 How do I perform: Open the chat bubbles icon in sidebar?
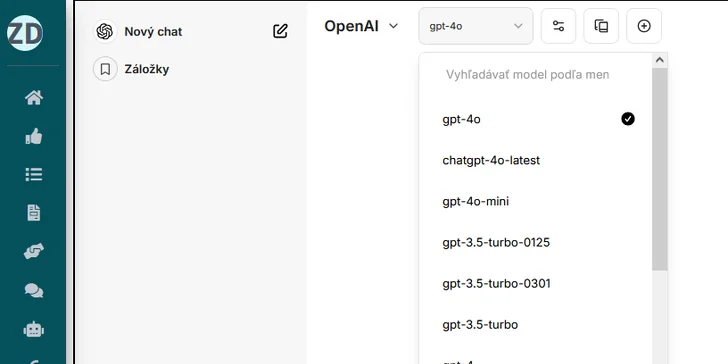point(34,291)
